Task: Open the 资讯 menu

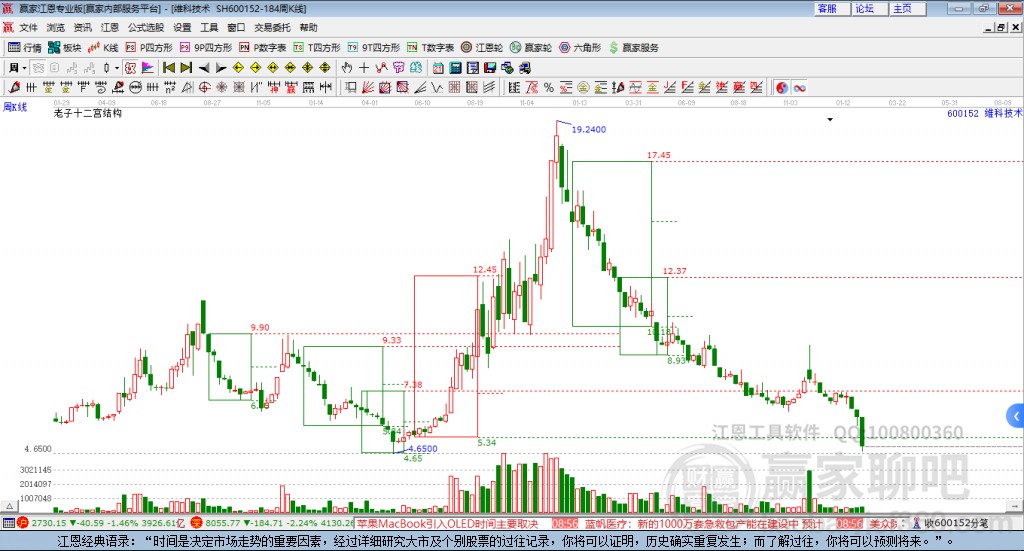Action: (82, 27)
